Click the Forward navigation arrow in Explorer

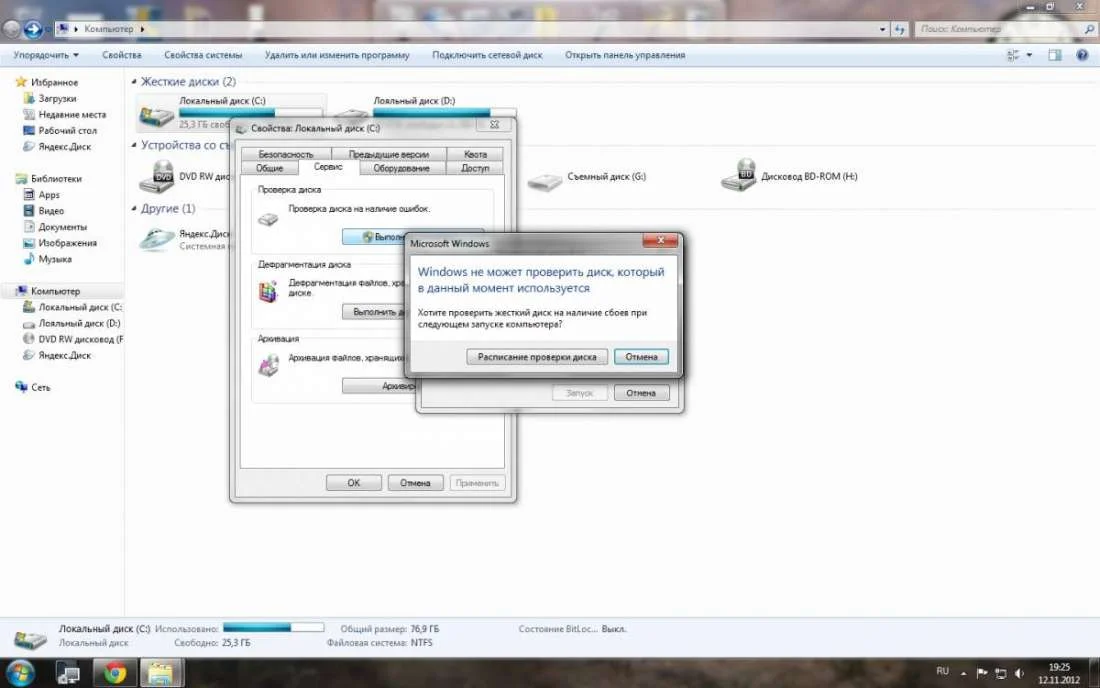pyautogui.click(x=32, y=29)
